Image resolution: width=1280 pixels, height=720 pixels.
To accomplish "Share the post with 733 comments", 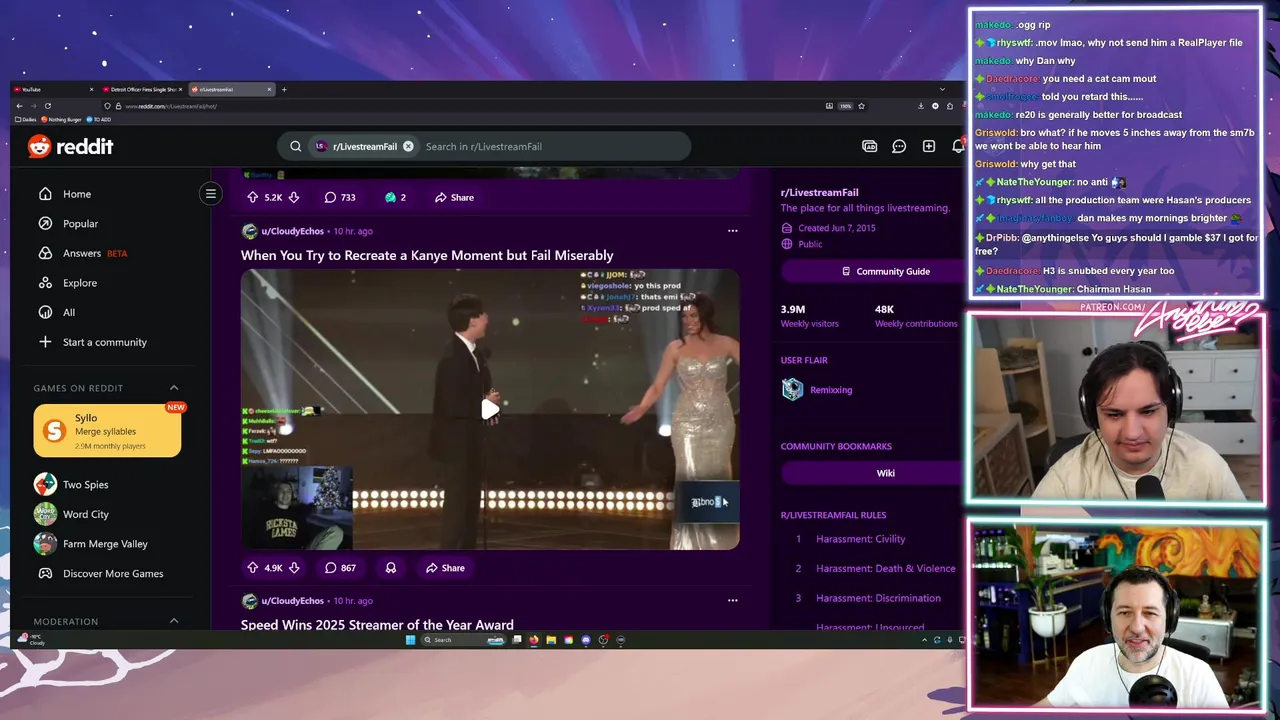I will pyautogui.click(x=454, y=198).
